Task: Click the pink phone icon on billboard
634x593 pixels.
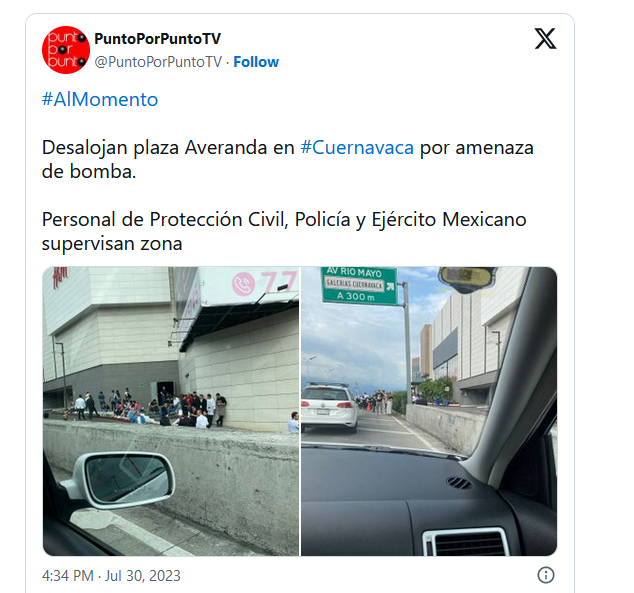Action: pos(243,285)
